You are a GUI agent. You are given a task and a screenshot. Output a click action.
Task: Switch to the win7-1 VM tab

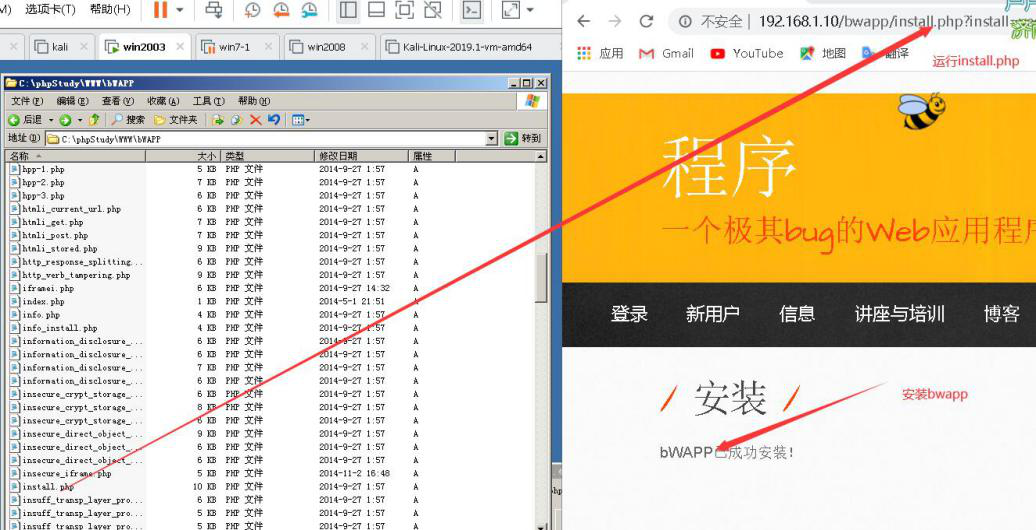click(x=235, y=47)
